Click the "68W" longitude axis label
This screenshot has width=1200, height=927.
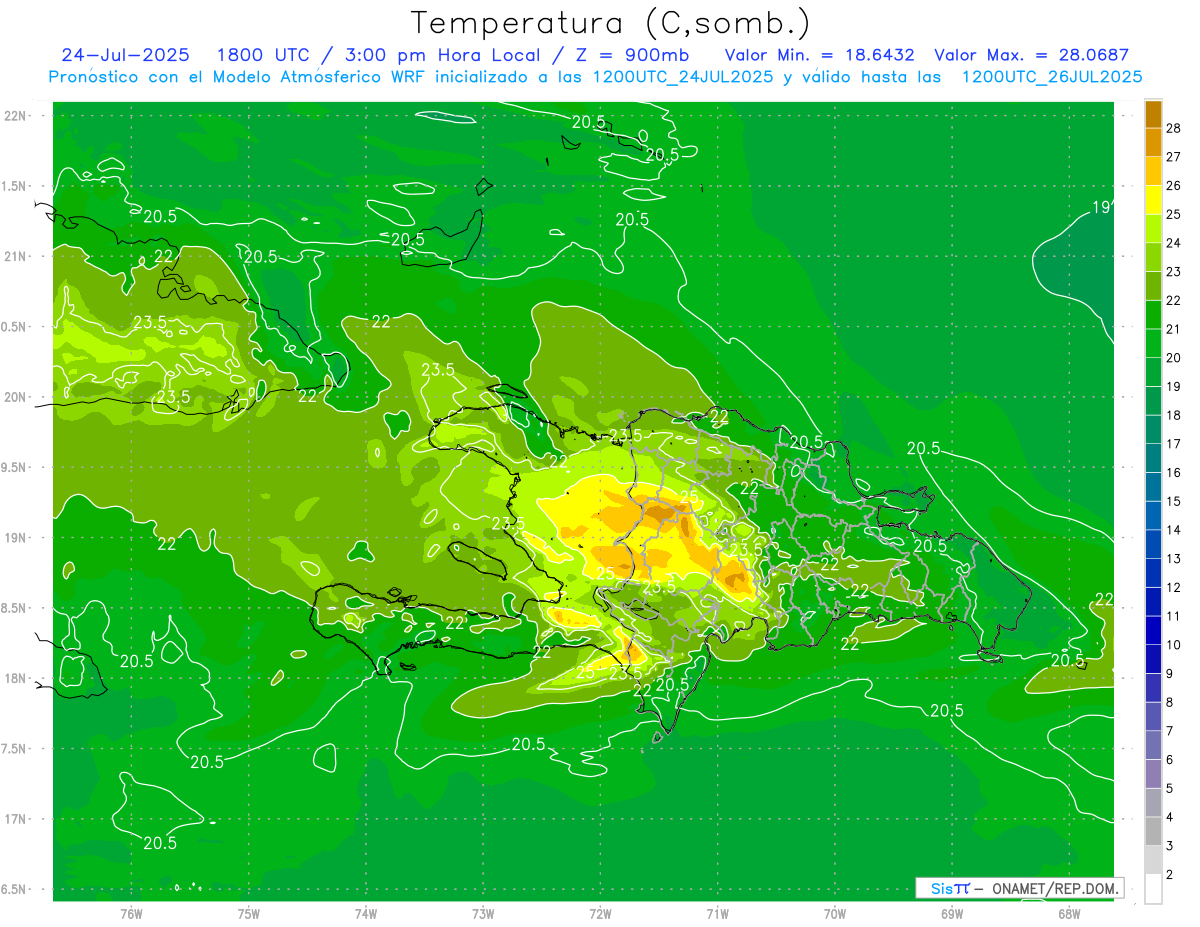pos(1069,914)
